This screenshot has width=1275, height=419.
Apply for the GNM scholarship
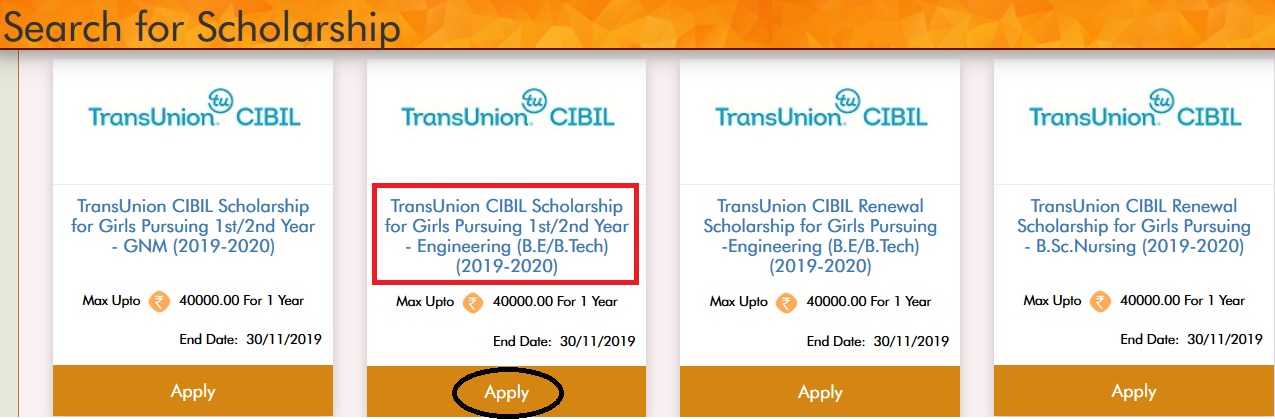tap(194, 392)
